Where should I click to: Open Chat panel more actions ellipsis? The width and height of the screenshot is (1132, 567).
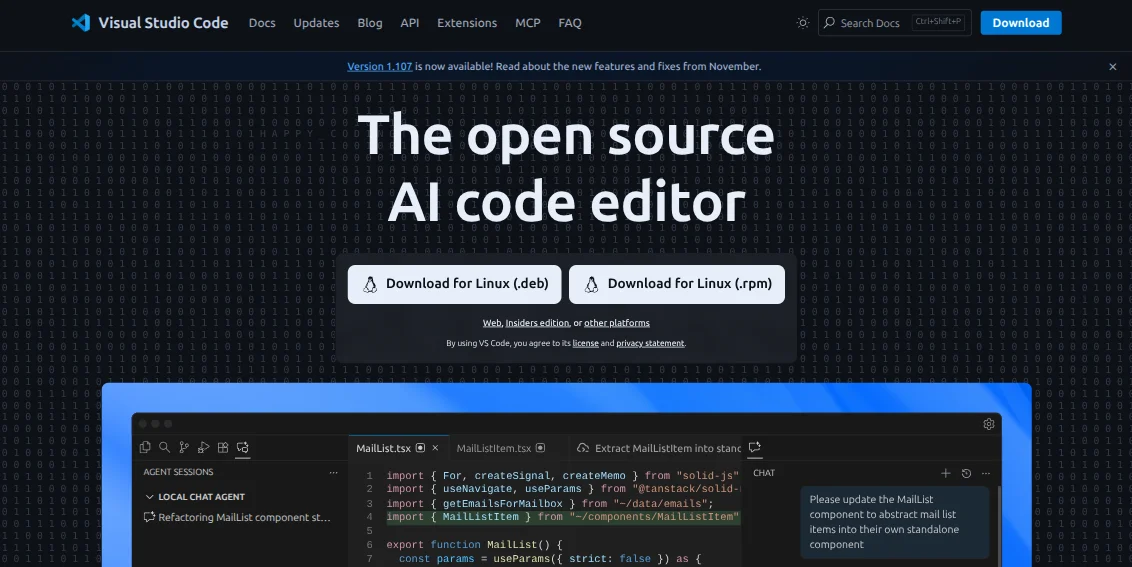point(986,473)
